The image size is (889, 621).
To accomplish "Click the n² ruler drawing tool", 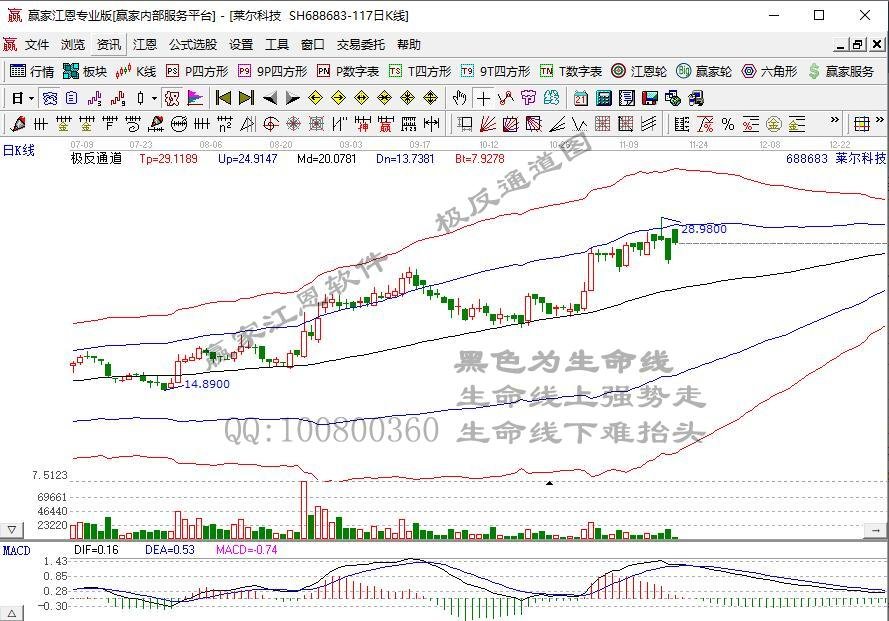I will 225,124.
